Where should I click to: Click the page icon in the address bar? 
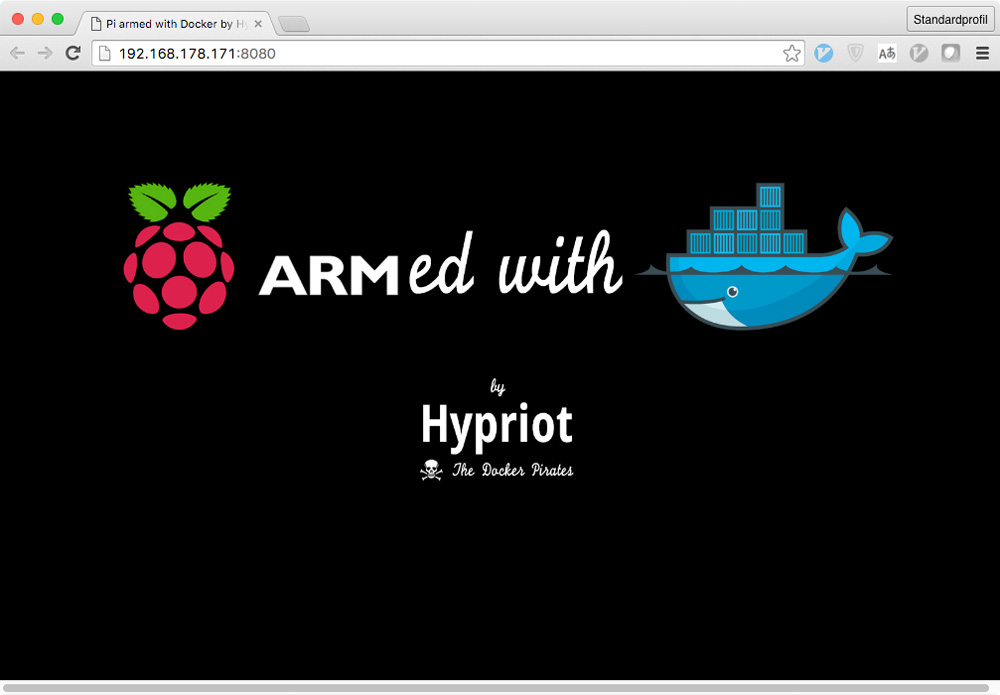coord(103,54)
